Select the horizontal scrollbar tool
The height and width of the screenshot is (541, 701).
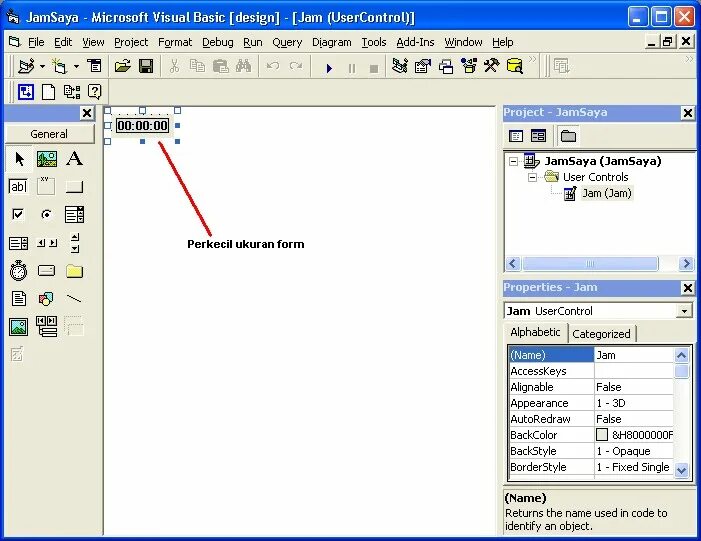[x=46, y=243]
